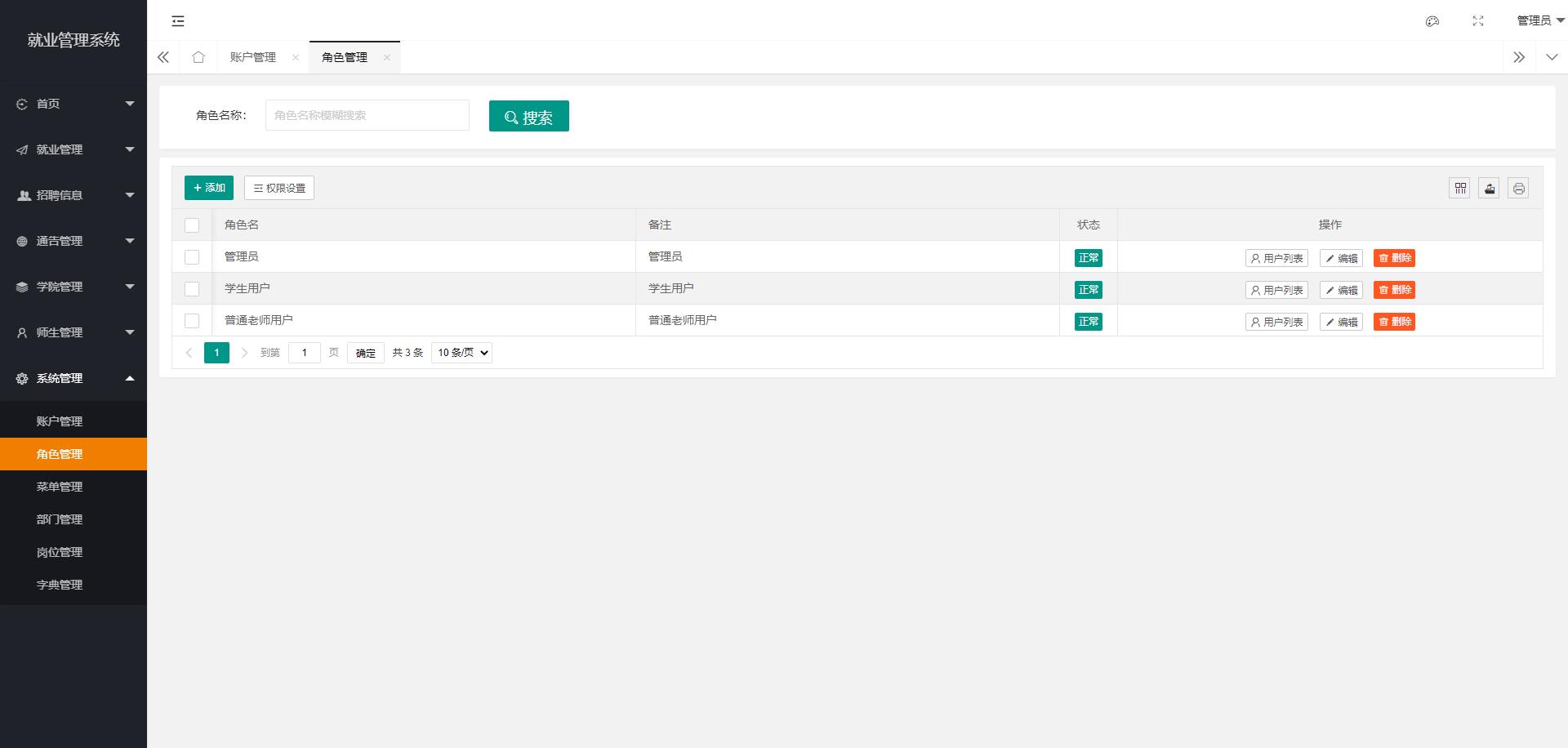
Task: Click 编辑 for 学生用户 role
Action: (x=1341, y=290)
